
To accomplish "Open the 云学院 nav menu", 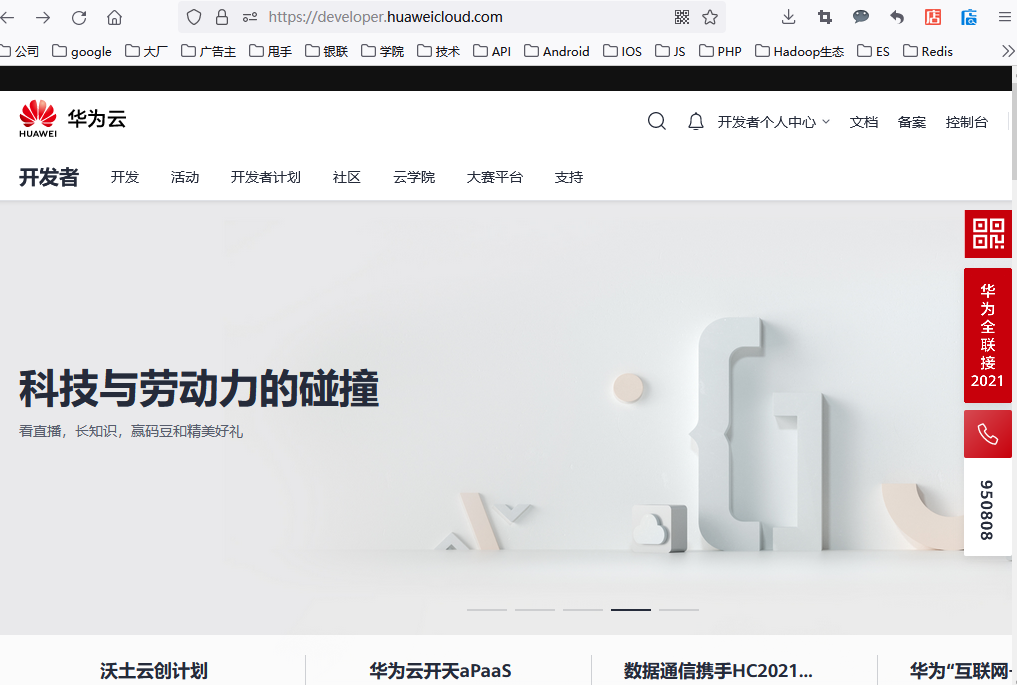I will coord(414,177).
